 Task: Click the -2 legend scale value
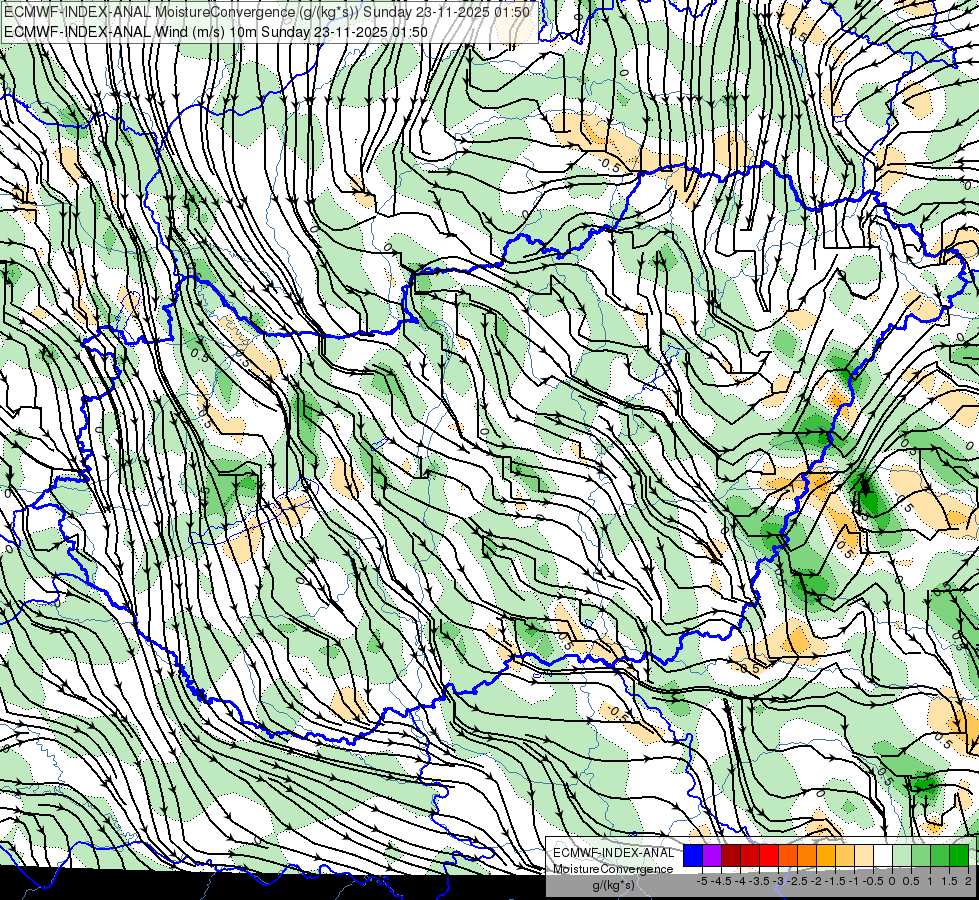[817, 881]
